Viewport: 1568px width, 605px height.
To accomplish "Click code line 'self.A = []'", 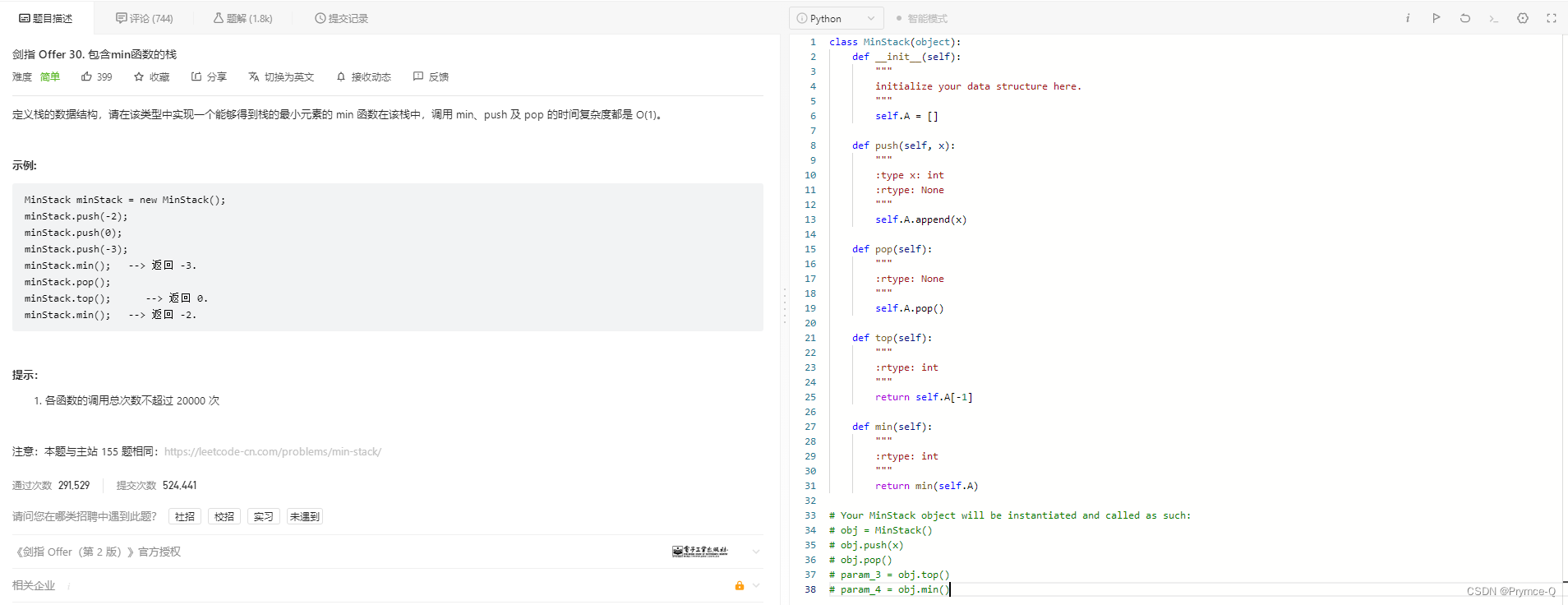I will [x=906, y=116].
